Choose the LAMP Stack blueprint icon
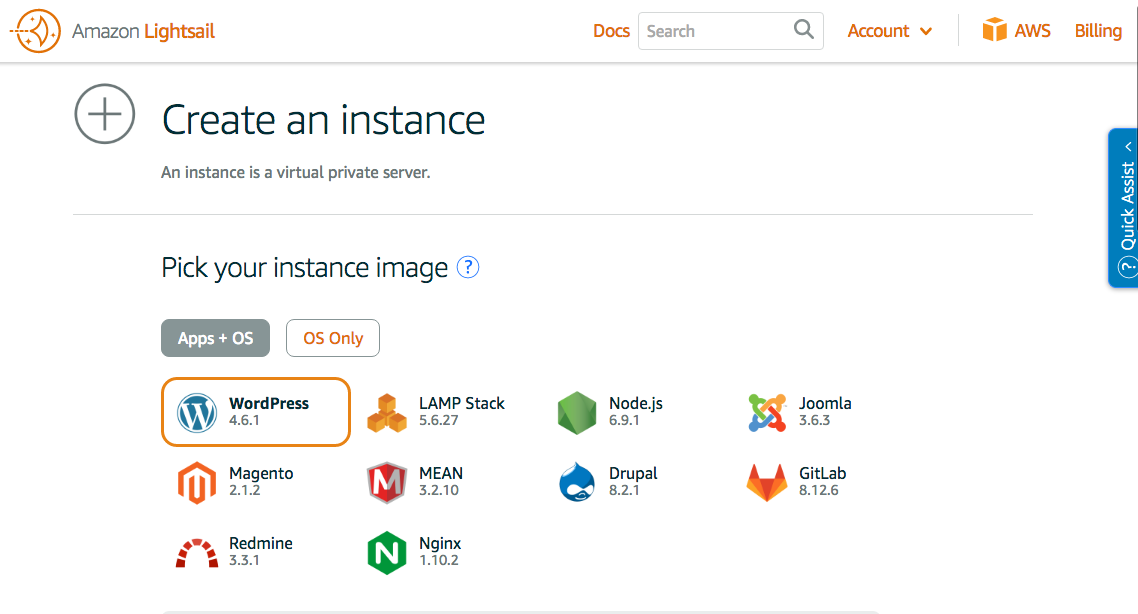This screenshot has width=1138, height=614. pyautogui.click(x=387, y=413)
